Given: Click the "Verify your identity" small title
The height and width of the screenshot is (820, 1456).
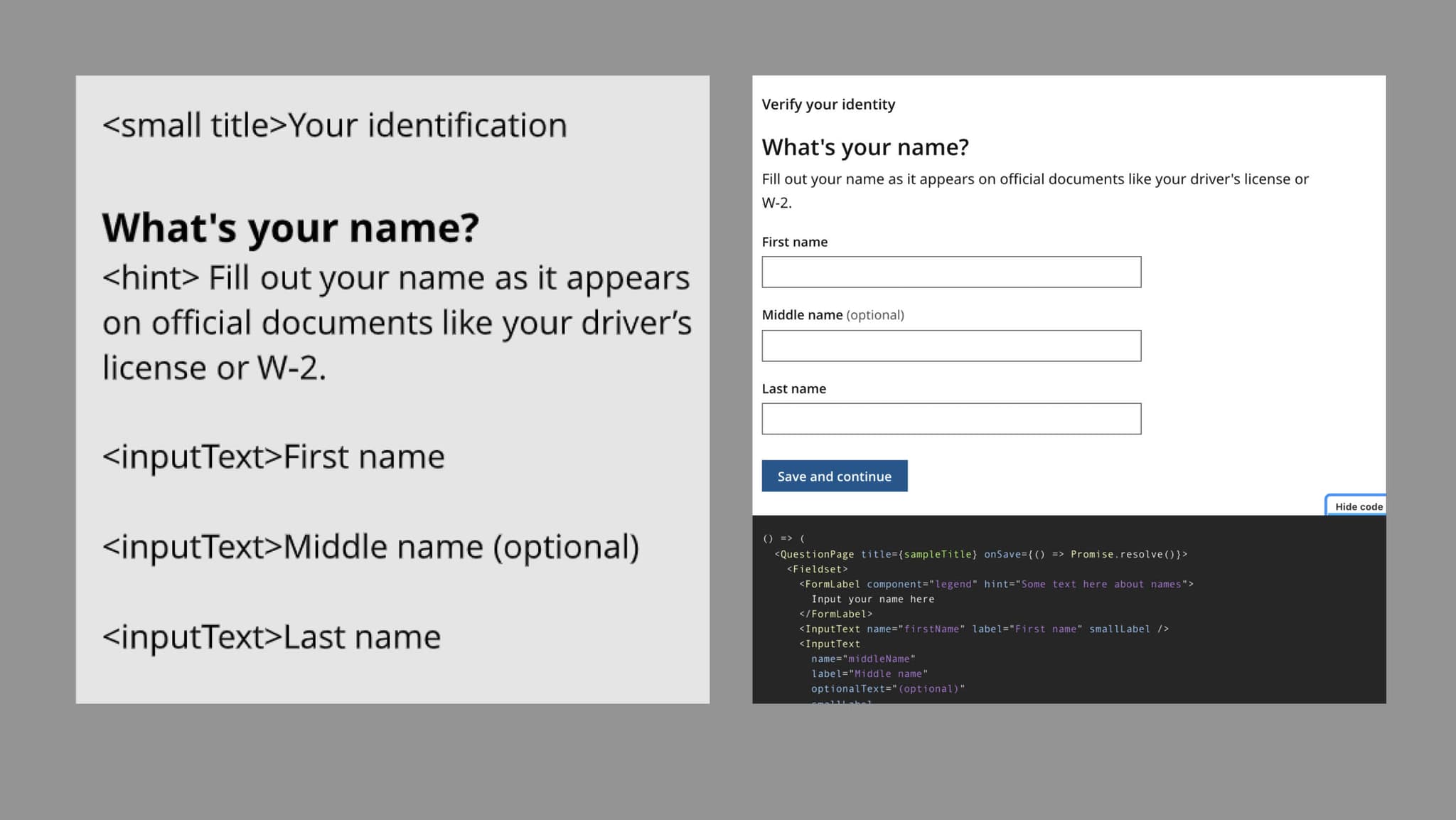Looking at the screenshot, I should tap(828, 104).
